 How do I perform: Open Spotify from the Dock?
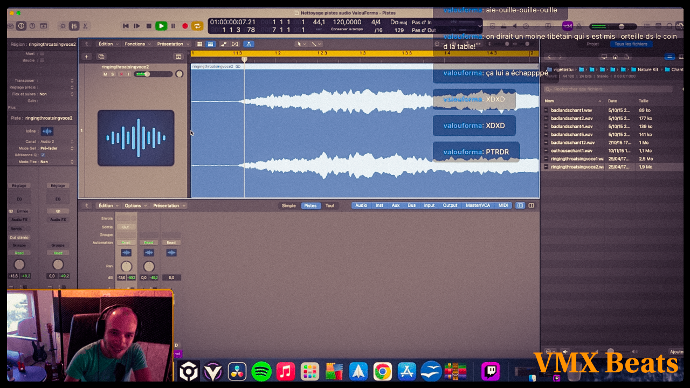click(261, 372)
